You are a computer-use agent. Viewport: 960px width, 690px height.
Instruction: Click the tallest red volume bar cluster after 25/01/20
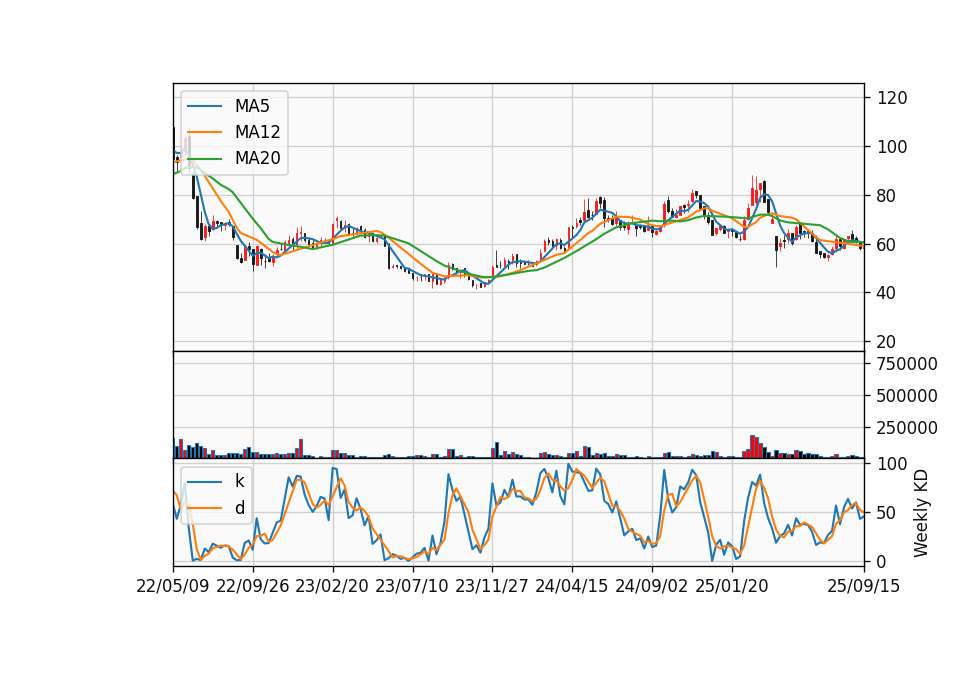(x=754, y=446)
